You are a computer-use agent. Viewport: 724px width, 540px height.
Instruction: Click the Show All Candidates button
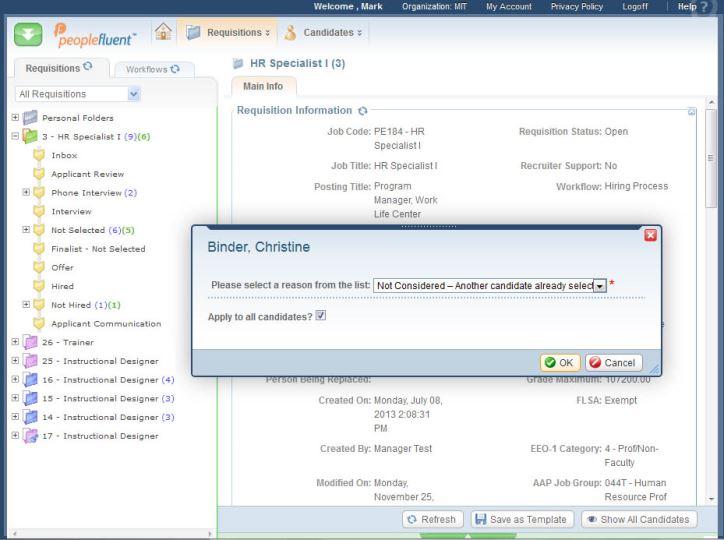(x=637, y=519)
